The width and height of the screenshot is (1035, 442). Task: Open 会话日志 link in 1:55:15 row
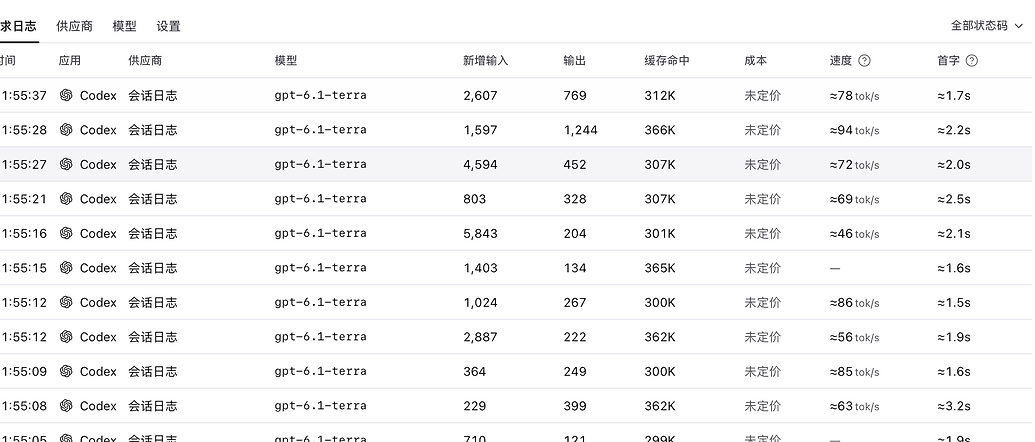[152, 268]
